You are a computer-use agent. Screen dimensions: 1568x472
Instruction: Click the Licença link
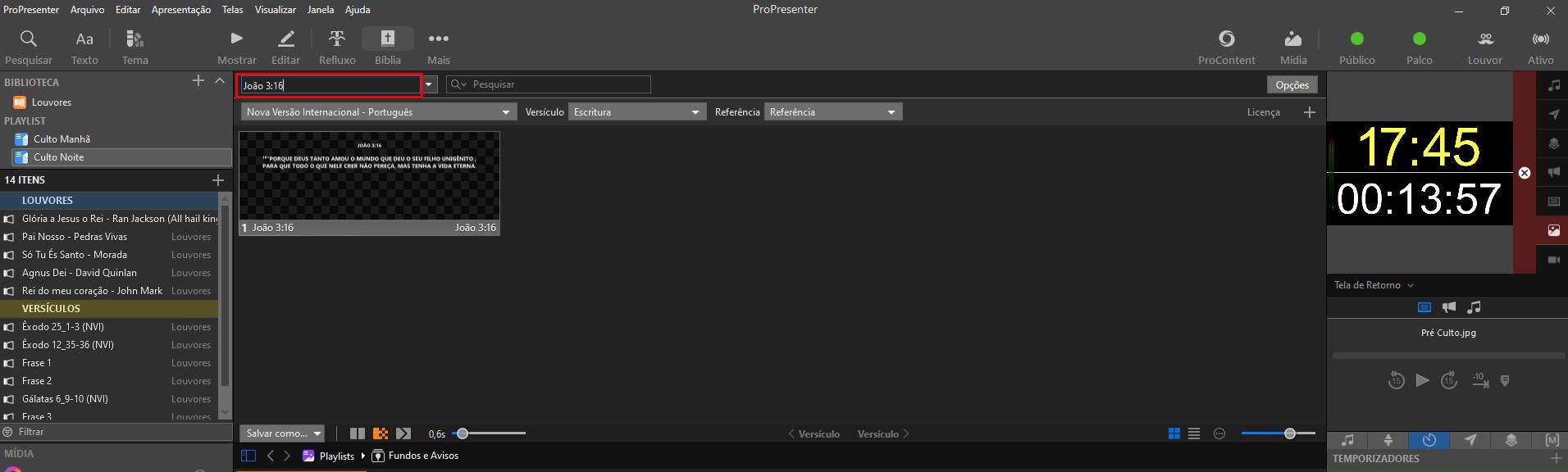click(x=1263, y=112)
